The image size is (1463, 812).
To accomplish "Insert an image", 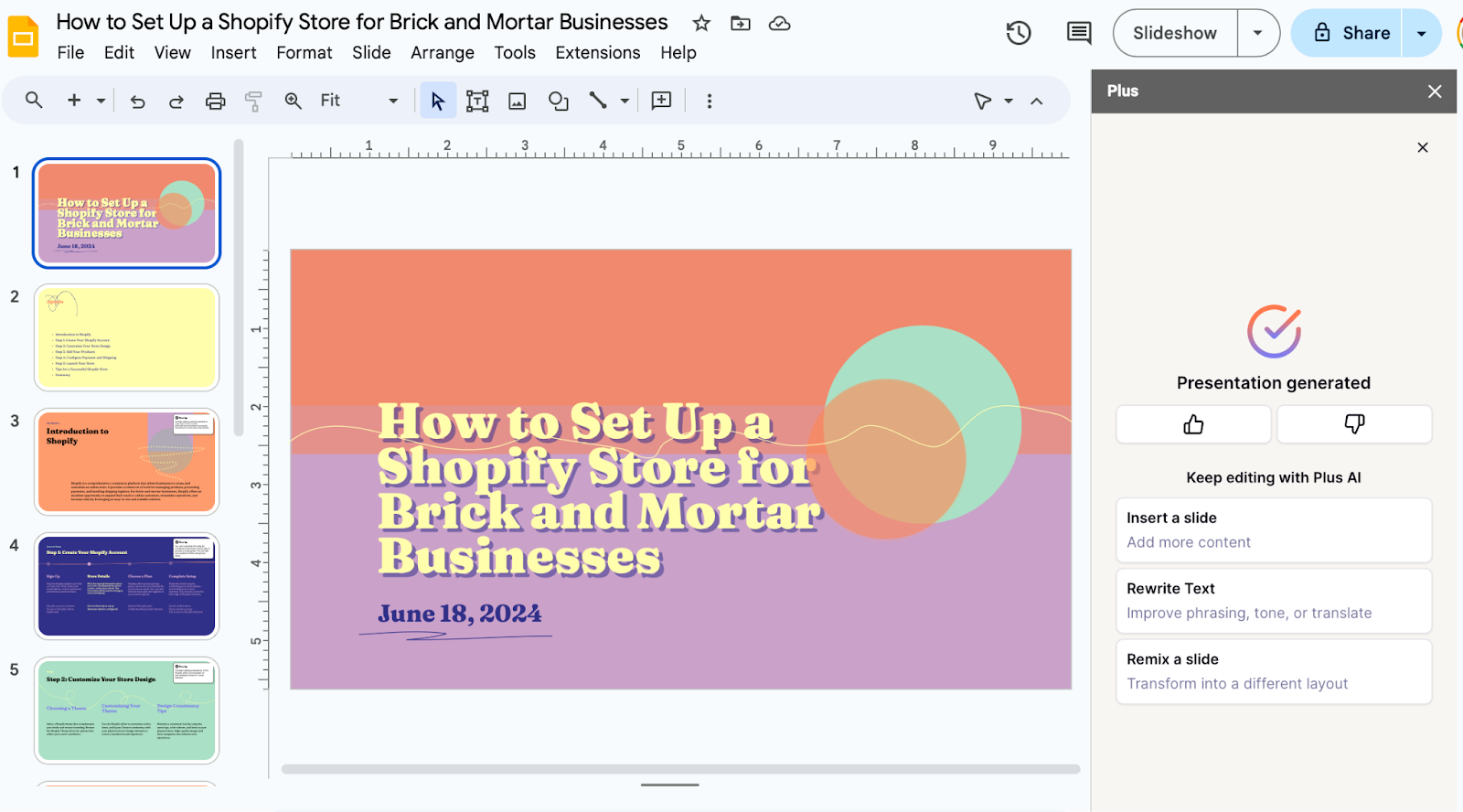I will point(518,101).
